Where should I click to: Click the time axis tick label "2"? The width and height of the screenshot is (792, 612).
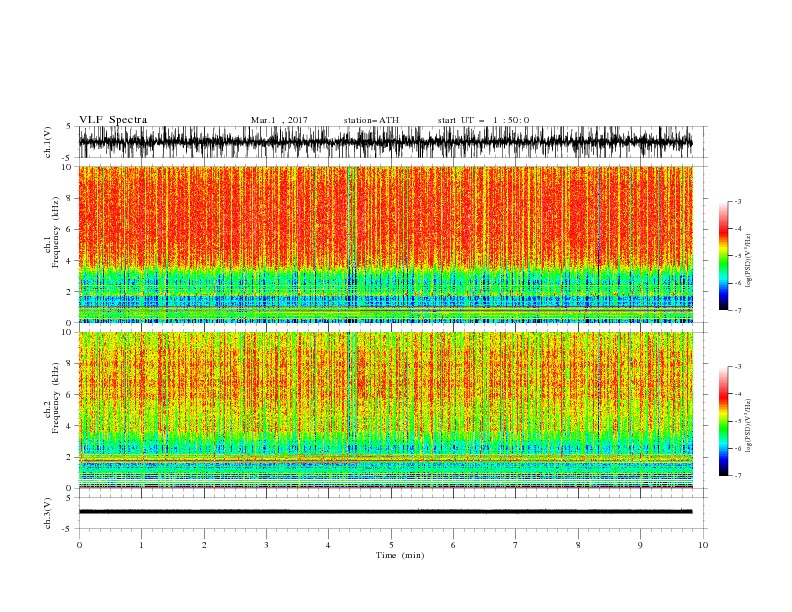click(x=204, y=545)
